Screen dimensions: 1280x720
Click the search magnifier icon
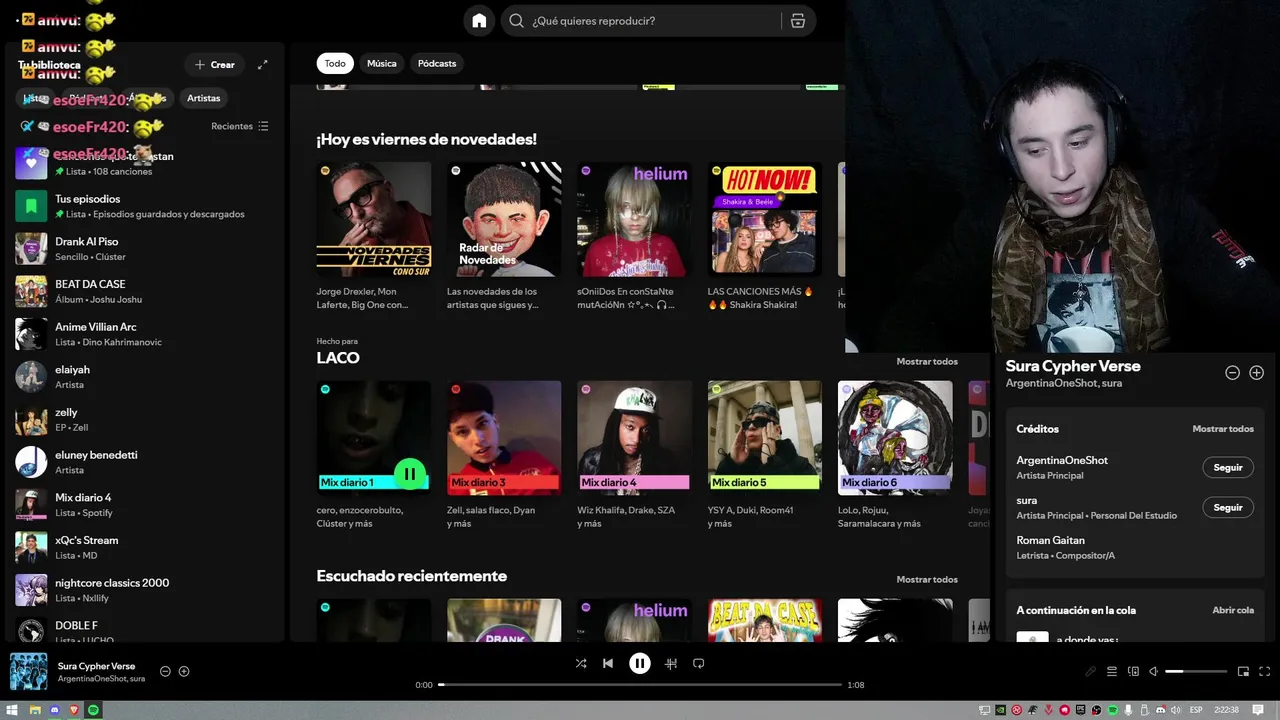point(516,21)
